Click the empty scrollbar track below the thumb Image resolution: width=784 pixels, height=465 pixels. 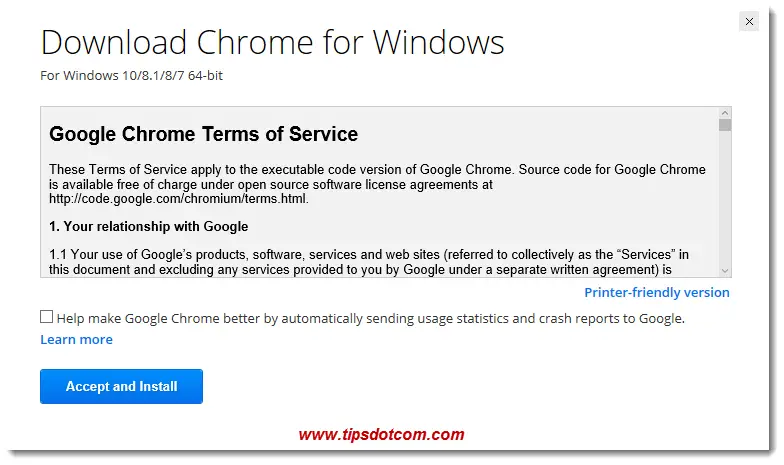(725, 200)
